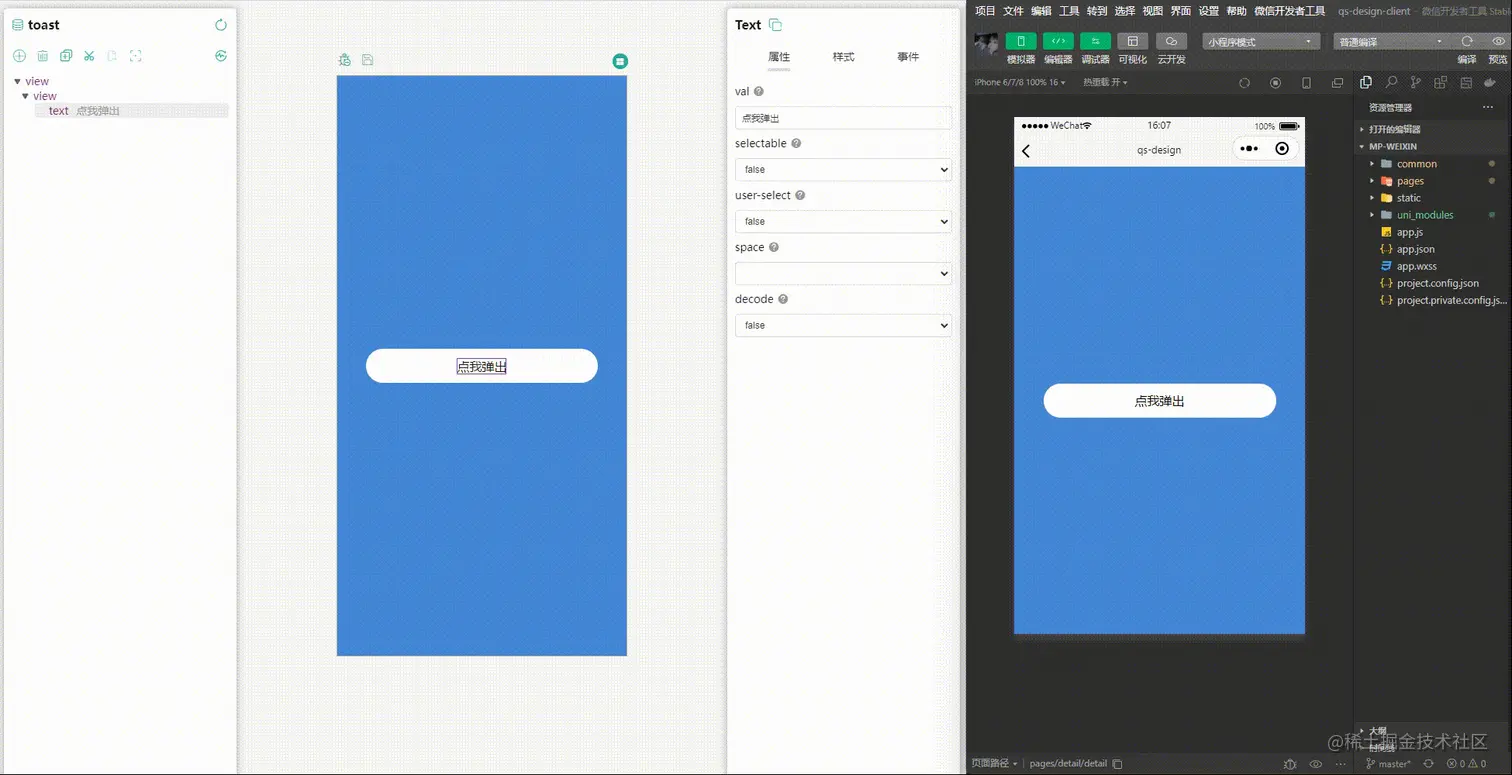This screenshot has height=775, width=1512.
Task: Click the preview eye icon in the DevTools toolbar
Action: (x=1498, y=41)
